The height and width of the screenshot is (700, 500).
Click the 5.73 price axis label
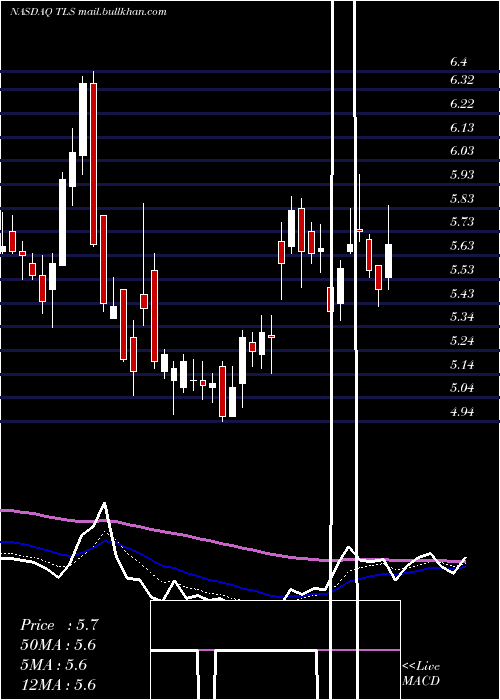click(x=462, y=221)
